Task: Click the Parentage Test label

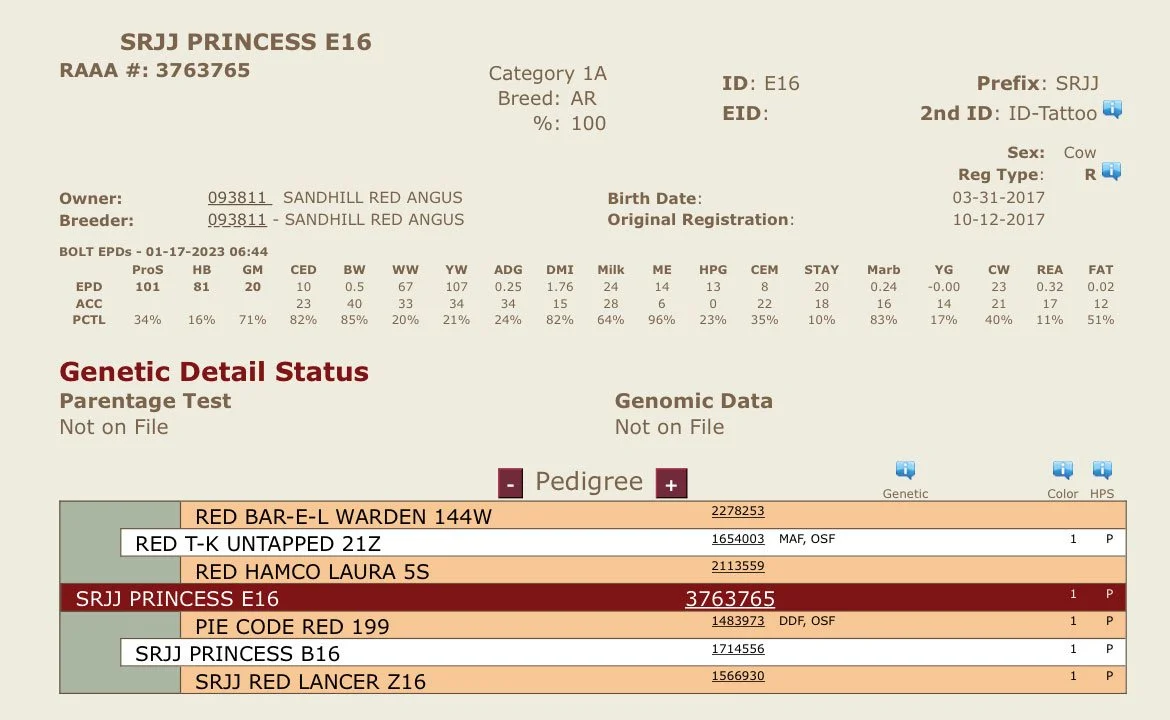Action: click(x=146, y=401)
